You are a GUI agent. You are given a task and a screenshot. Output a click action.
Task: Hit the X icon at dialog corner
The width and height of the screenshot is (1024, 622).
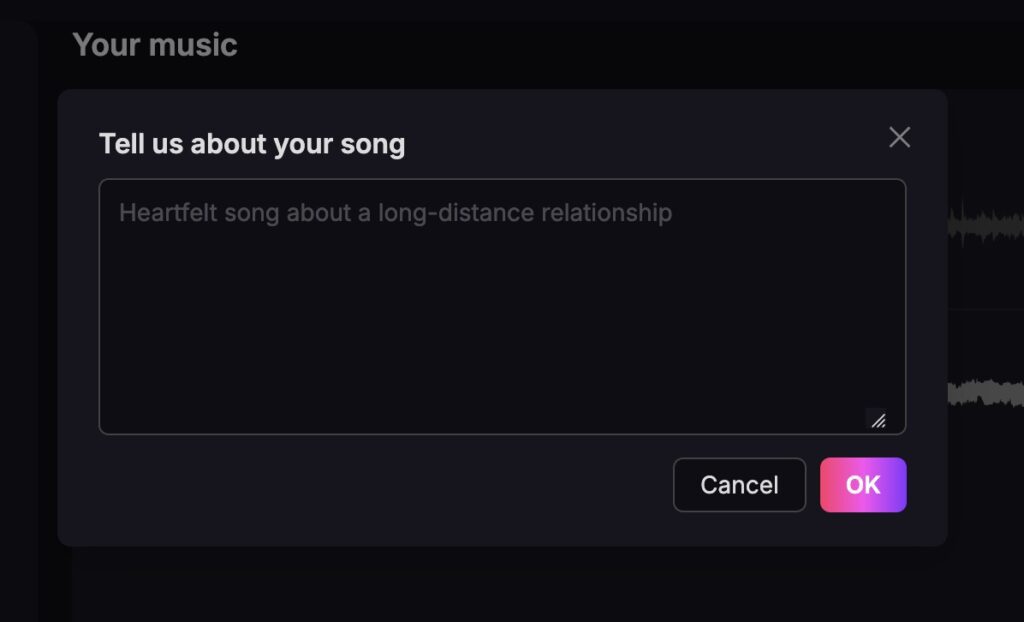pyautogui.click(x=899, y=138)
